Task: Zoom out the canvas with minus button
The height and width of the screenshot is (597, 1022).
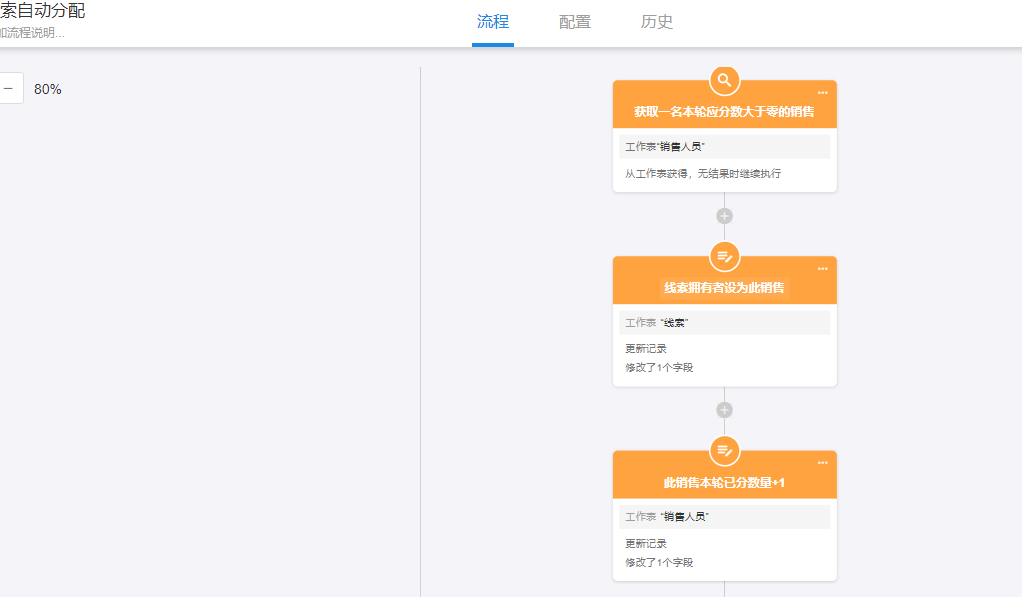Action: tap(9, 89)
